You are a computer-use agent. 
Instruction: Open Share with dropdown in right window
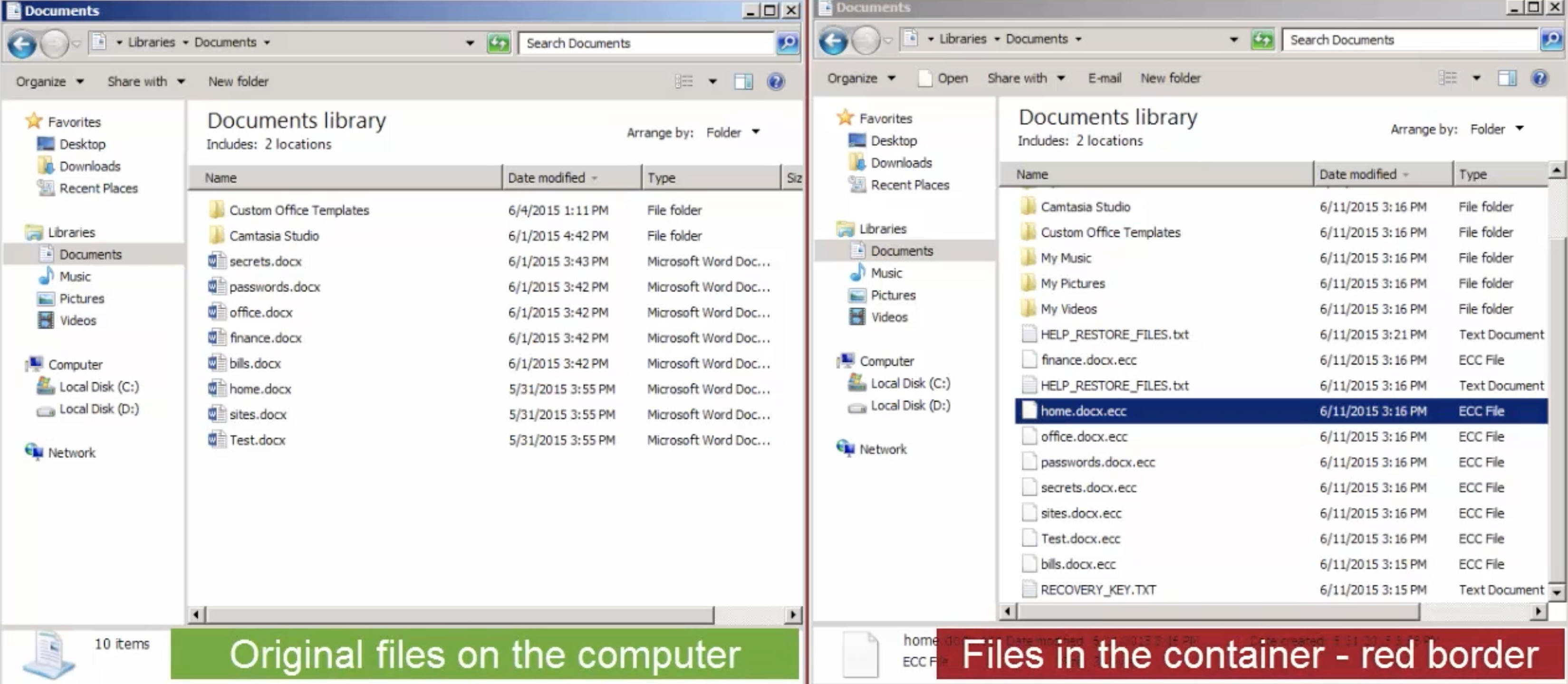(x=1025, y=78)
